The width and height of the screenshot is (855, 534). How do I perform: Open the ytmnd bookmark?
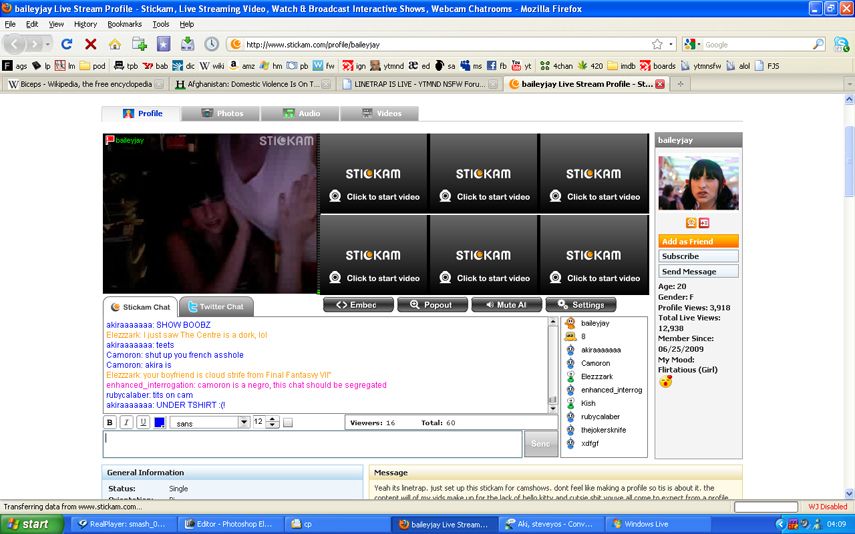click(387, 66)
